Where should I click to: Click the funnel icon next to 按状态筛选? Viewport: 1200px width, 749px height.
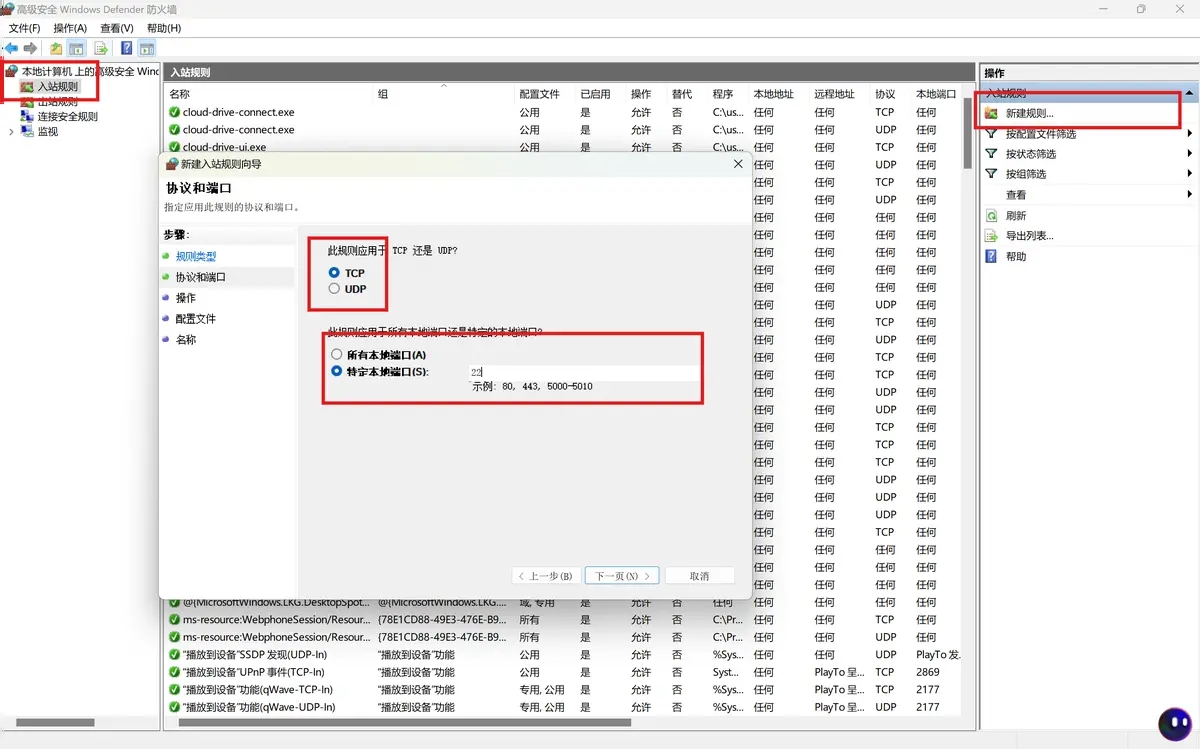(992, 154)
